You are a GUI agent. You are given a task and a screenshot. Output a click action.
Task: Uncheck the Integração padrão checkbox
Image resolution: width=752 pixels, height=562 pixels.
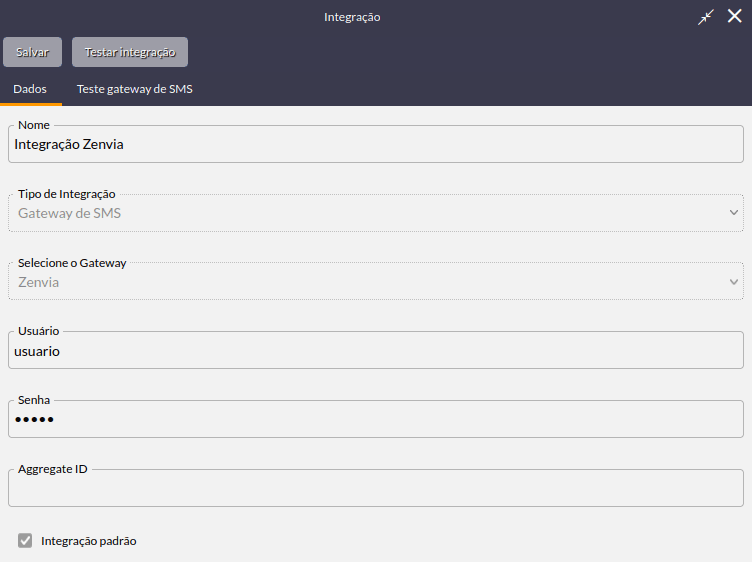[25, 540]
